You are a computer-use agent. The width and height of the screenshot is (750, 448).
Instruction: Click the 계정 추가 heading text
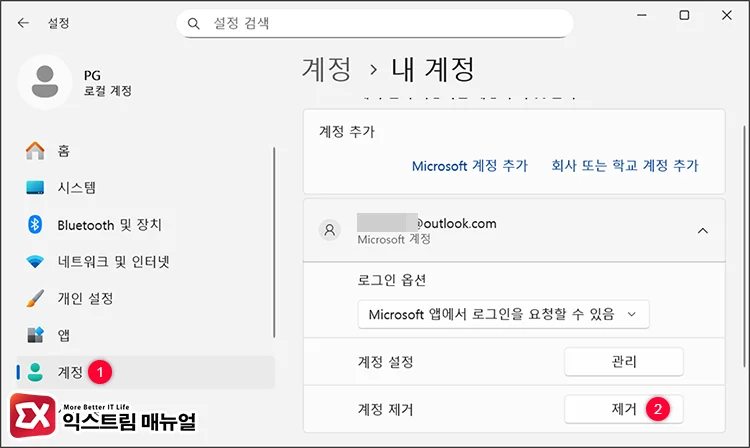347,131
